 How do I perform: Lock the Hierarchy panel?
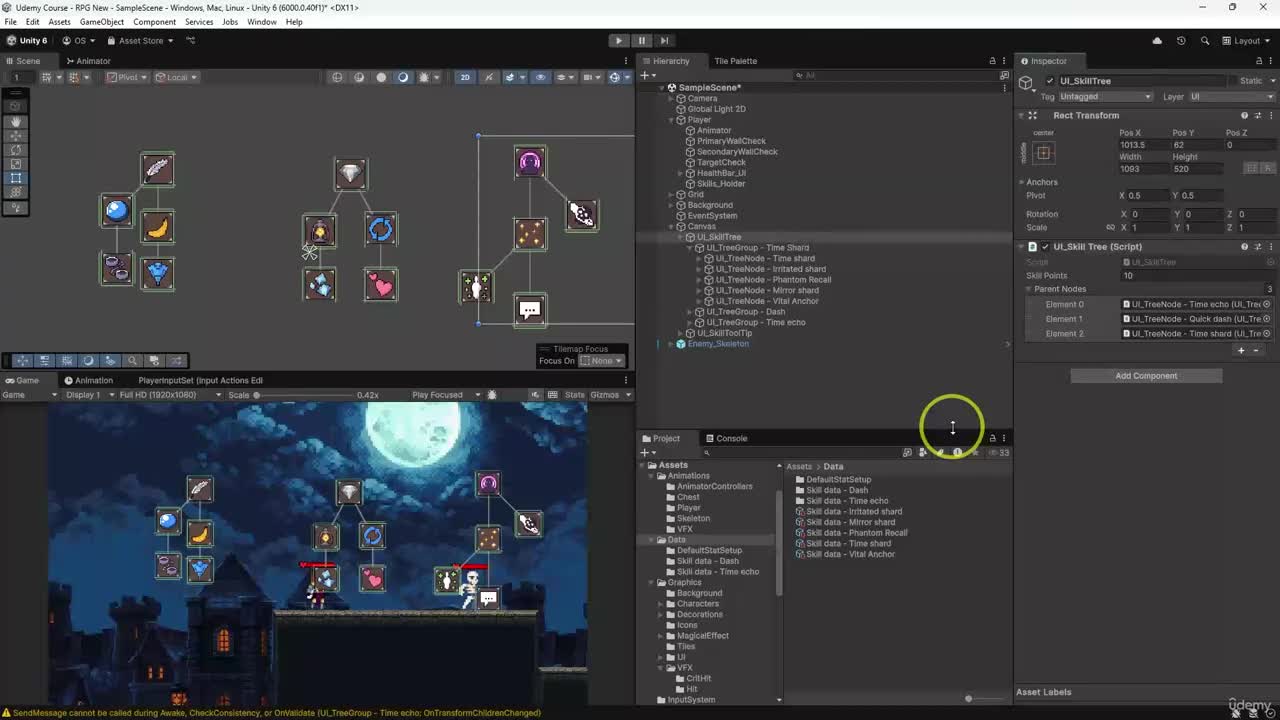(x=992, y=61)
